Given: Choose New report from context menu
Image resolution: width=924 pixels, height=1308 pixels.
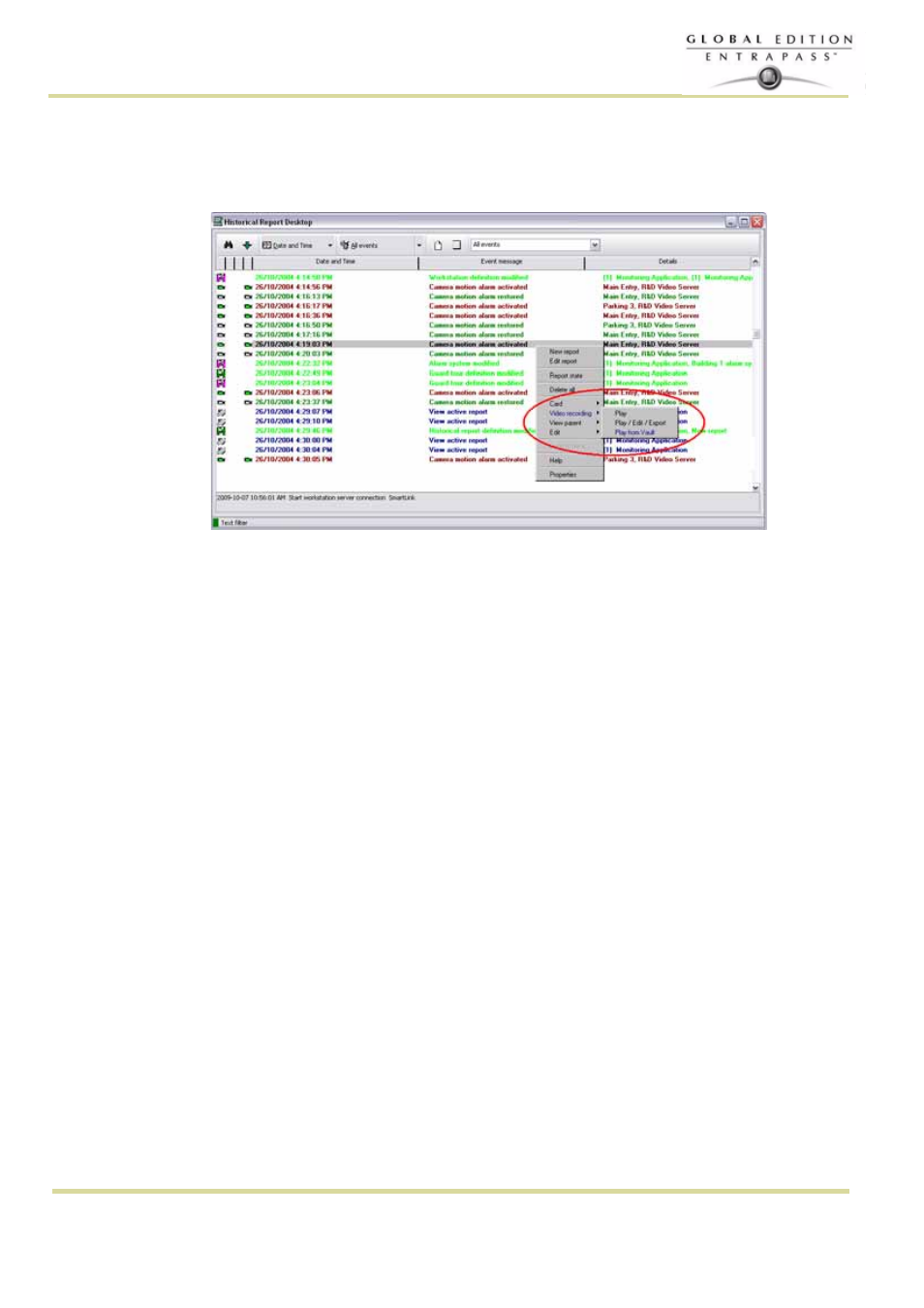Looking at the screenshot, I should (570, 352).
